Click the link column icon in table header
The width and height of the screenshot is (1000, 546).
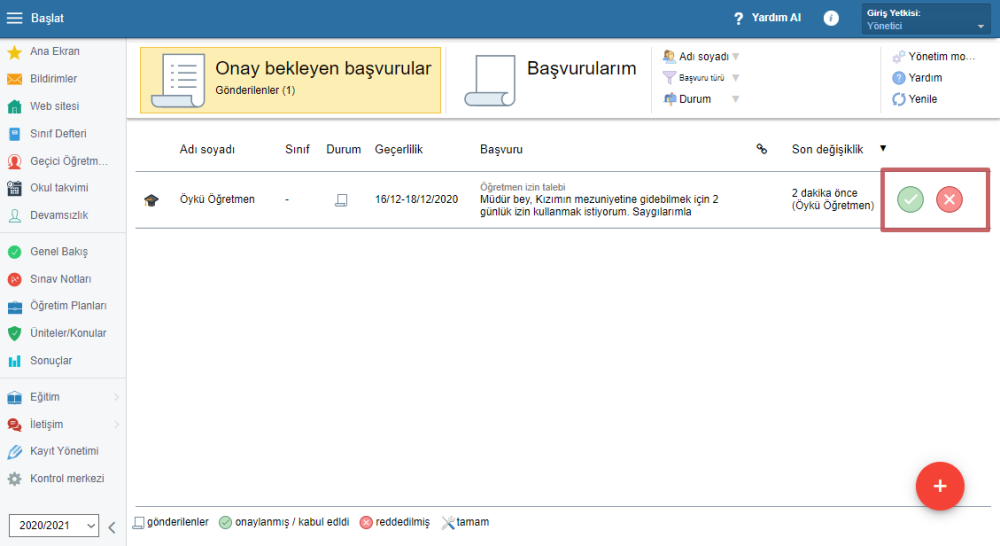tap(761, 149)
